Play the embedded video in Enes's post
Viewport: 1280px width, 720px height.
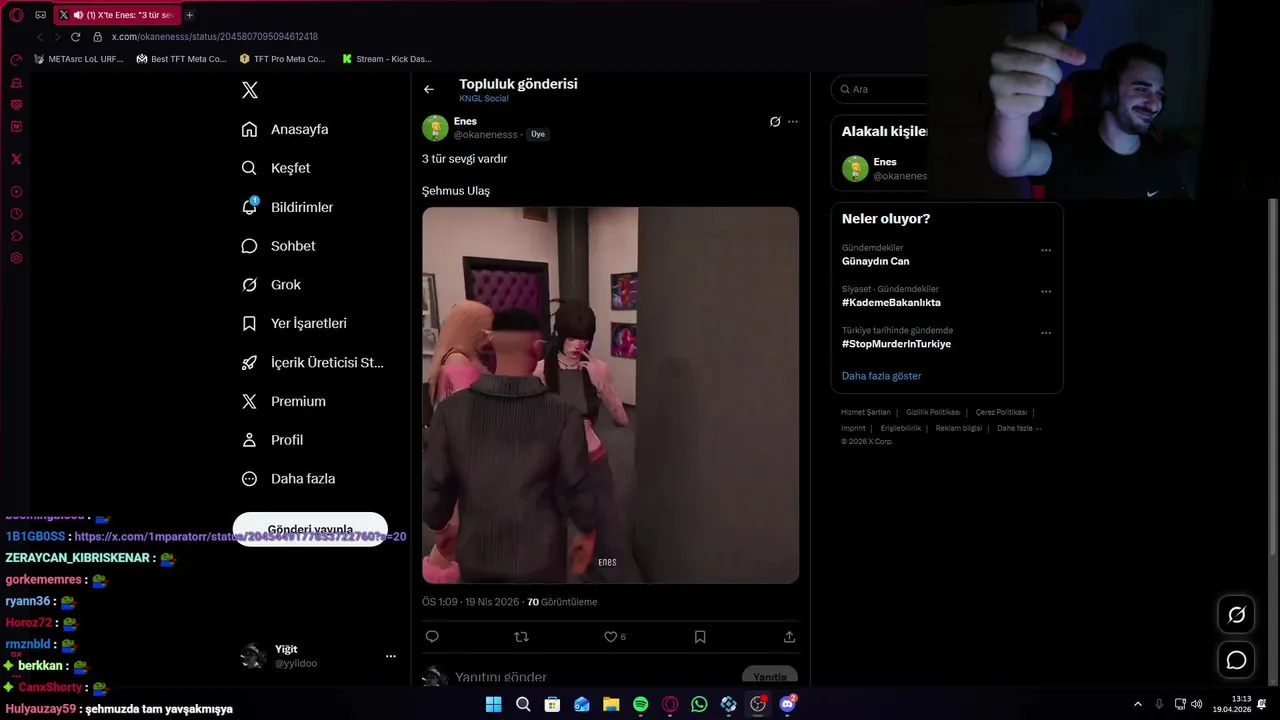(x=610, y=395)
